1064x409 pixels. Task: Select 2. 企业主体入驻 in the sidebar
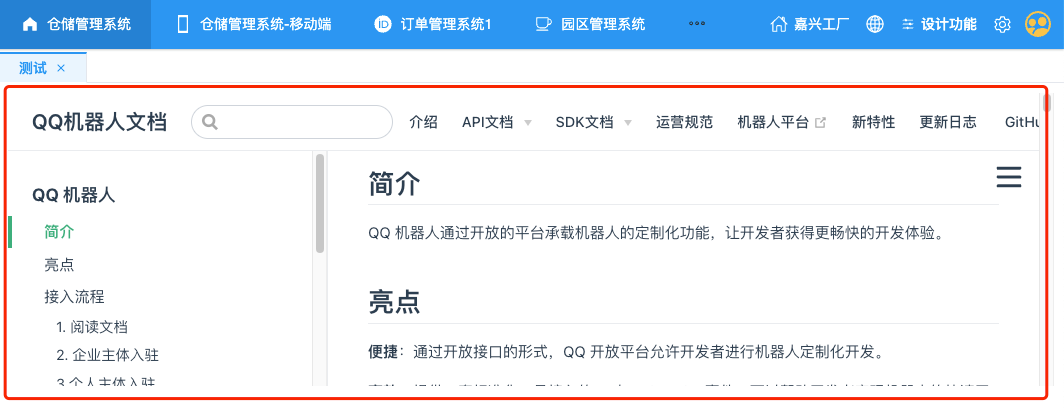(x=108, y=355)
